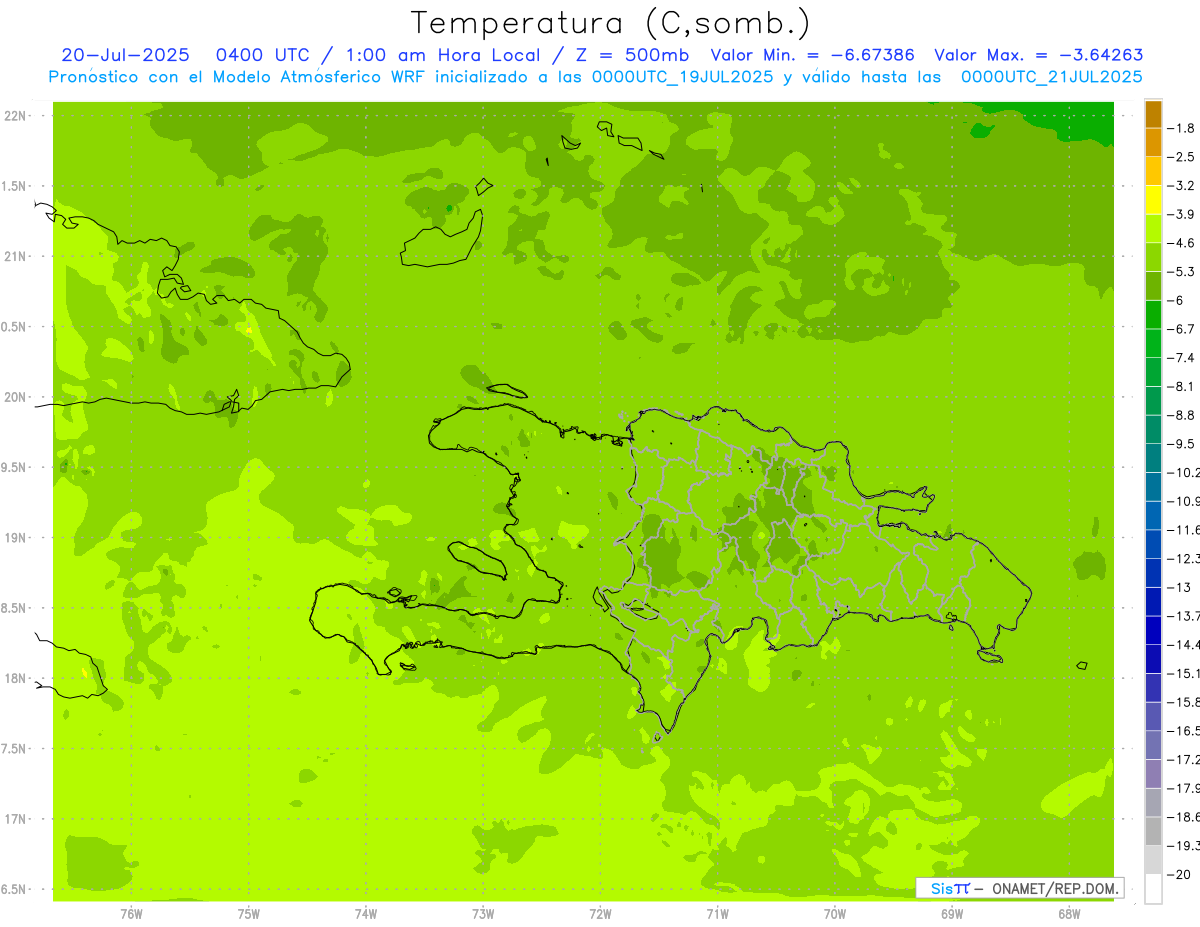Click the '71W' longitude label

point(717,914)
